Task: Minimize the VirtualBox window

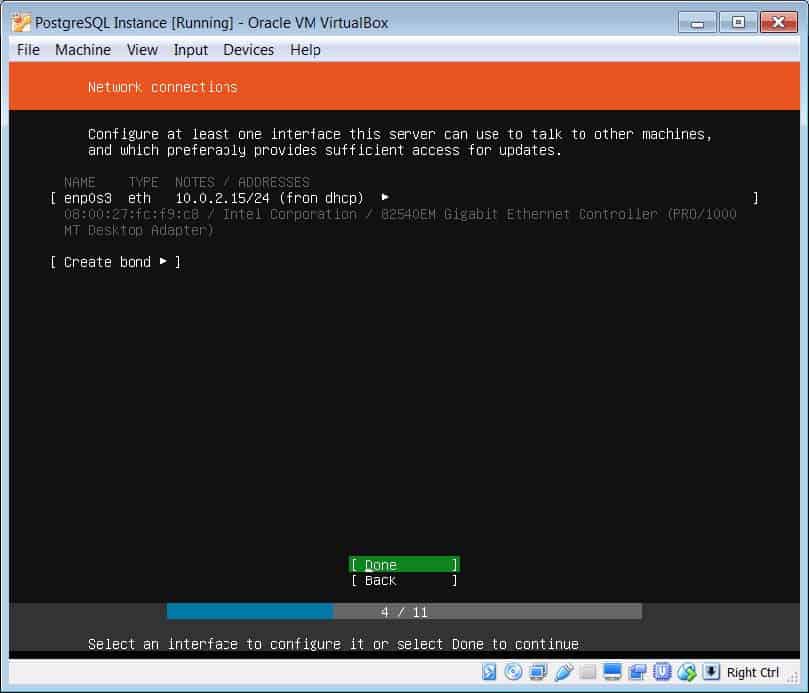Action: [697, 23]
